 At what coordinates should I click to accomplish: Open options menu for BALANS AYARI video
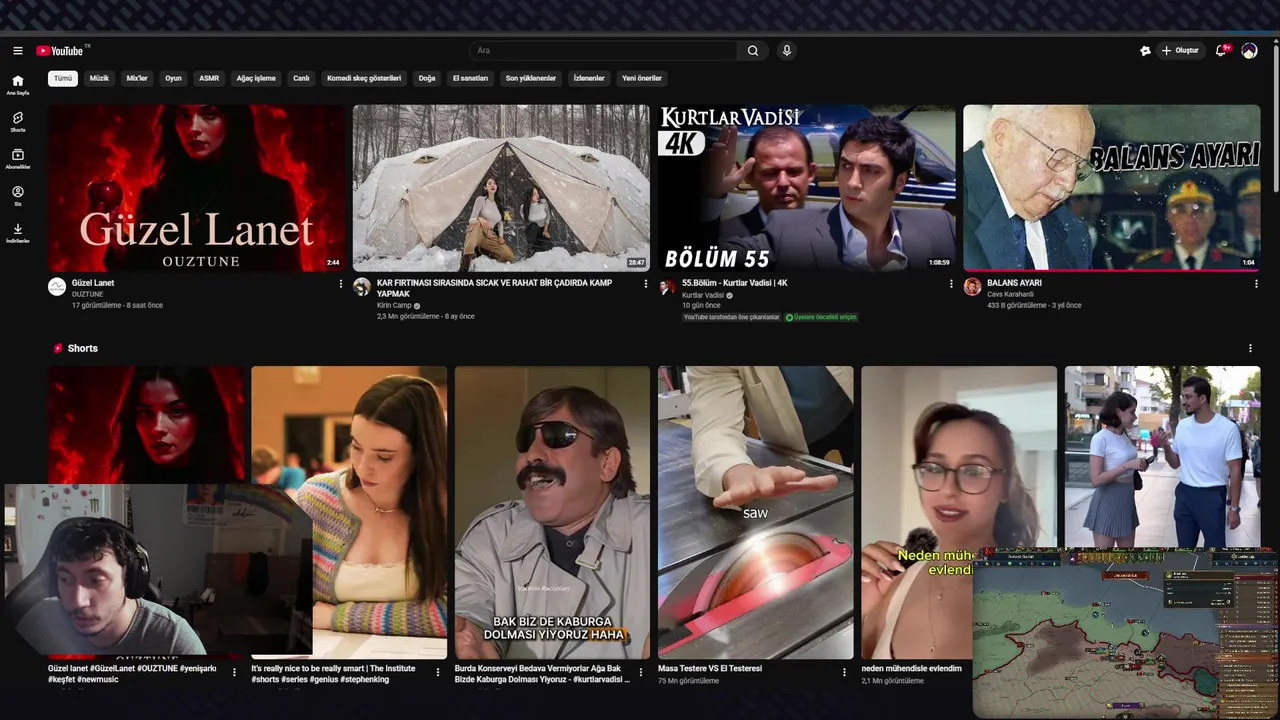coord(1256,284)
